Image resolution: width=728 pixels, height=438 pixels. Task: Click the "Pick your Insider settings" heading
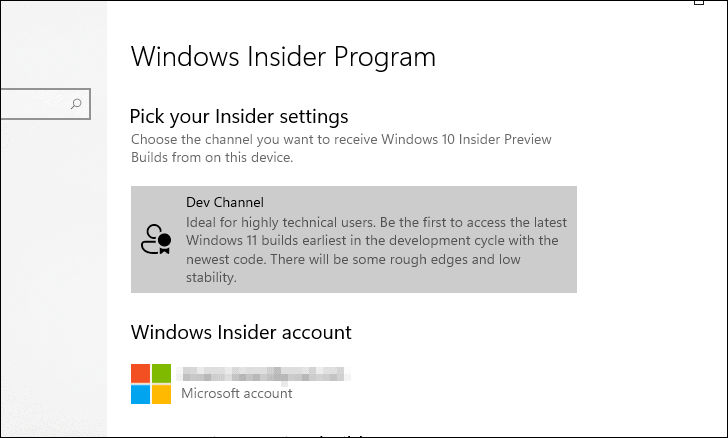coord(239,117)
